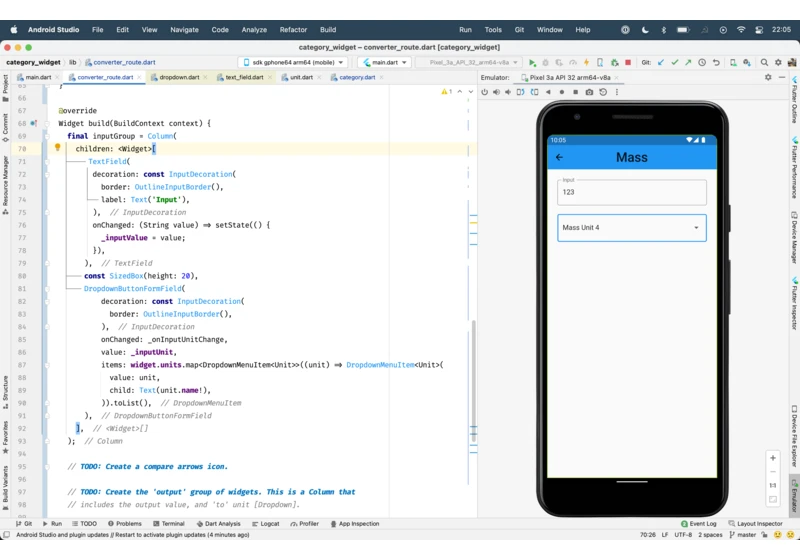
Task: Click the emulator volume down icon
Action: pyautogui.click(x=508, y=92)
